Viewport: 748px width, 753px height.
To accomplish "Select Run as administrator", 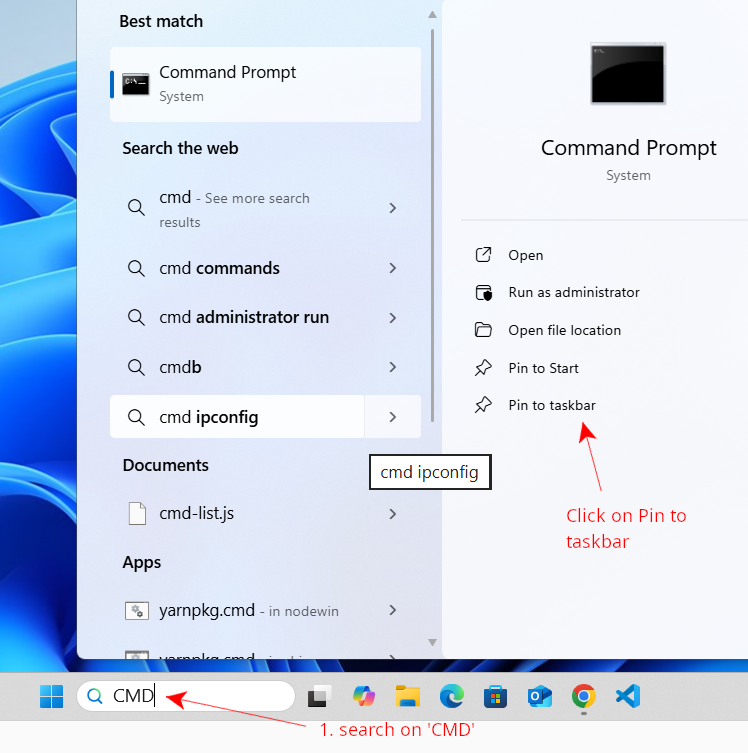I will pos(574,292).
